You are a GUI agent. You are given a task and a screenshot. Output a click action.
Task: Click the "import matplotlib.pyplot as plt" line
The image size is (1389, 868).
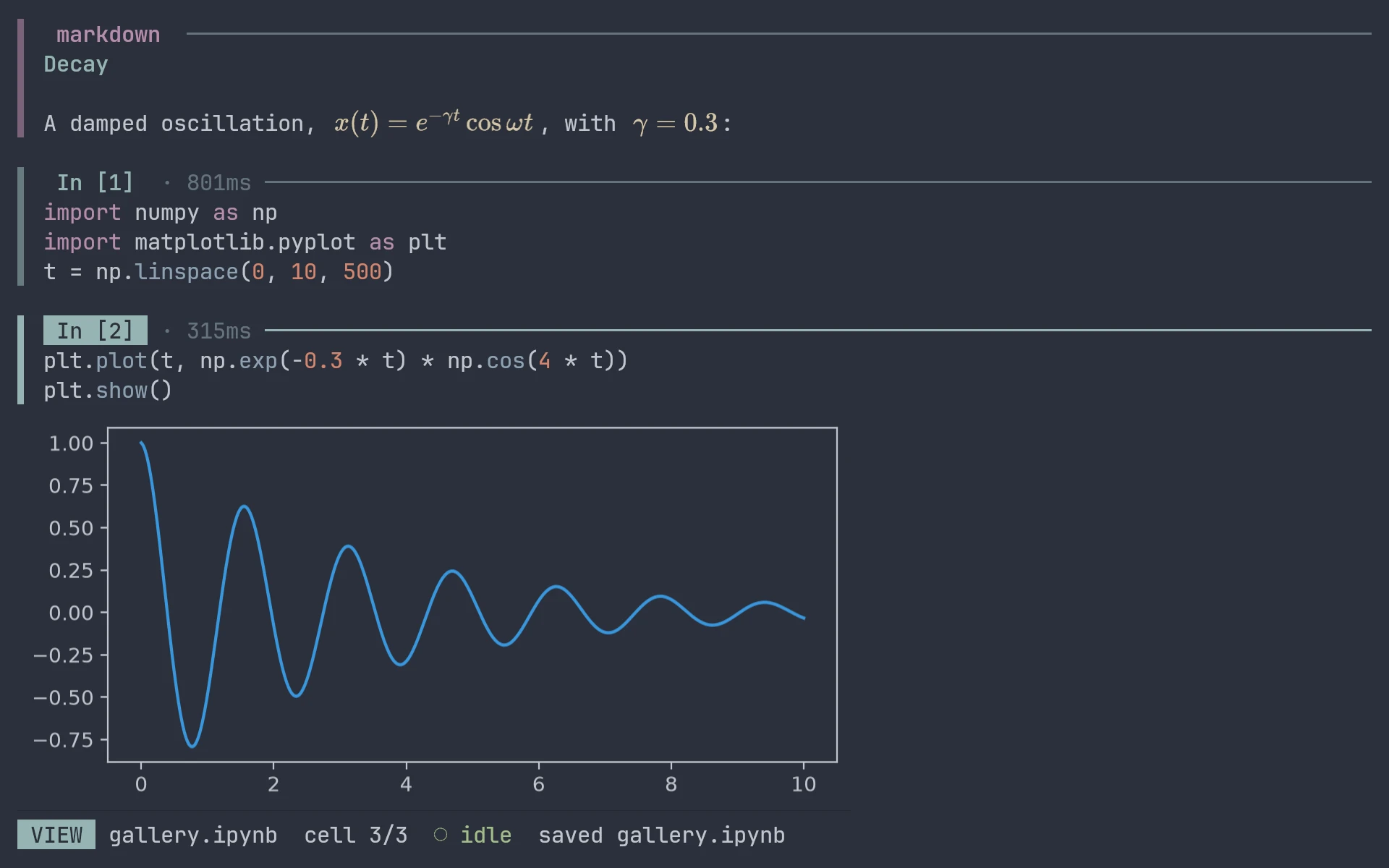245,242
